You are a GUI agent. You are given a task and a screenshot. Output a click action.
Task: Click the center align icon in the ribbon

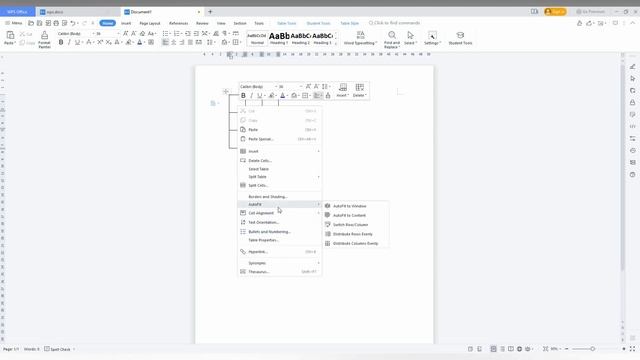tap(173, 42)
